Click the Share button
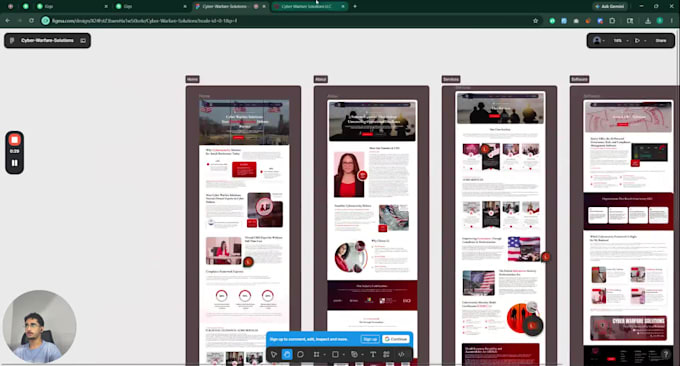This screenshot has height=366, width=680. click(661, 40)
